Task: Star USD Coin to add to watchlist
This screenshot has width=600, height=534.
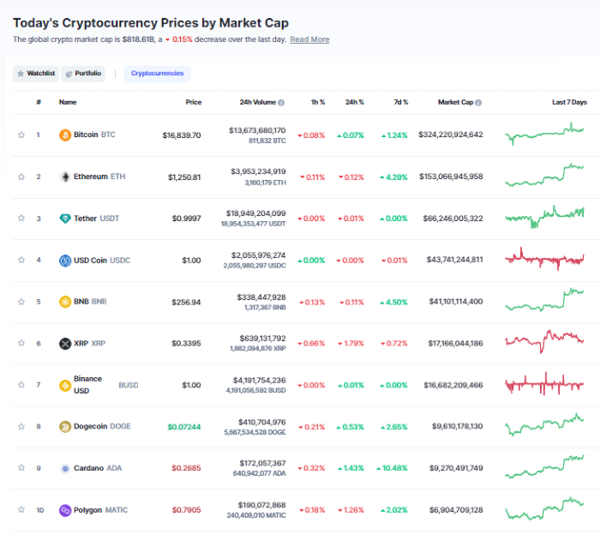Action: click(21, 260)
